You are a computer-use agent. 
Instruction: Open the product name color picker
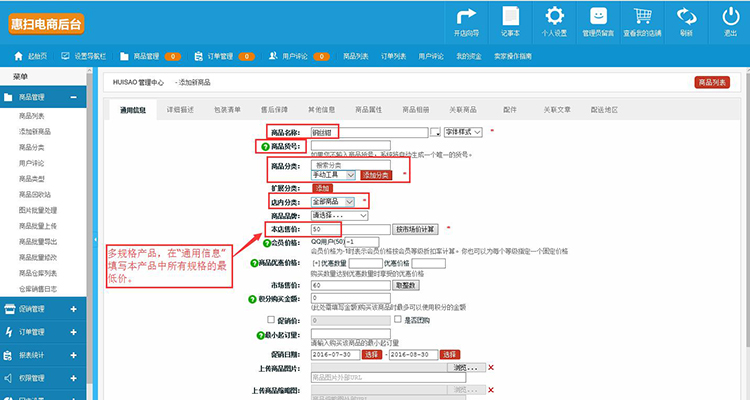click(435, 132)
